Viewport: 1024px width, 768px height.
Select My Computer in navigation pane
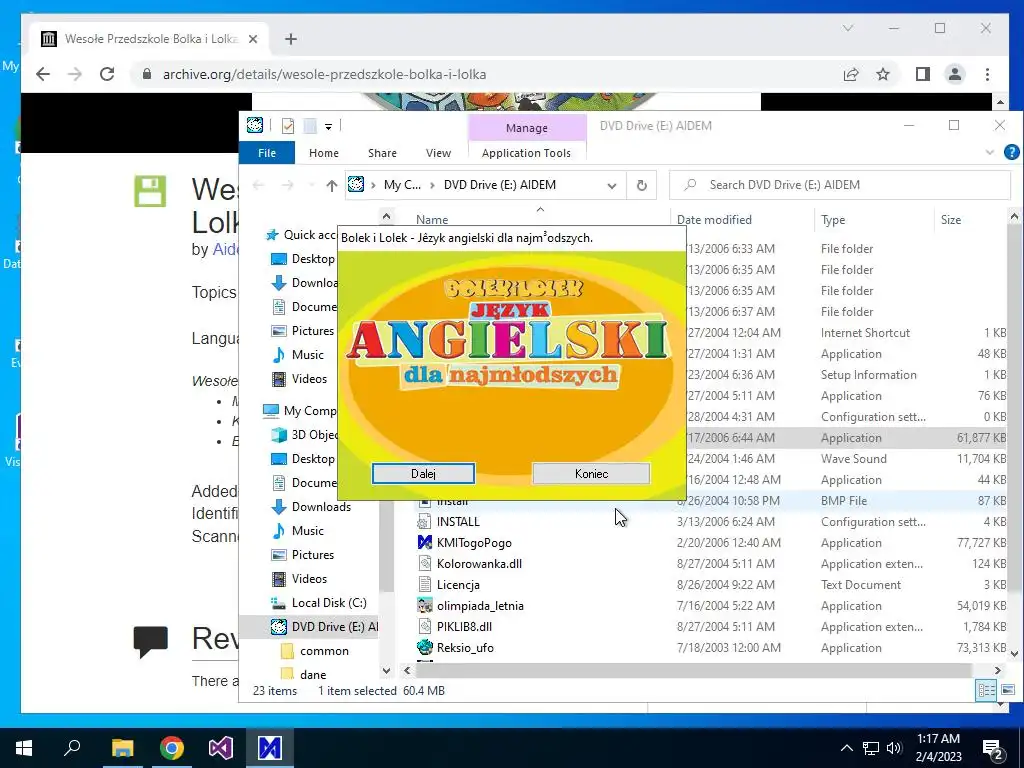[x=310, y=411]
